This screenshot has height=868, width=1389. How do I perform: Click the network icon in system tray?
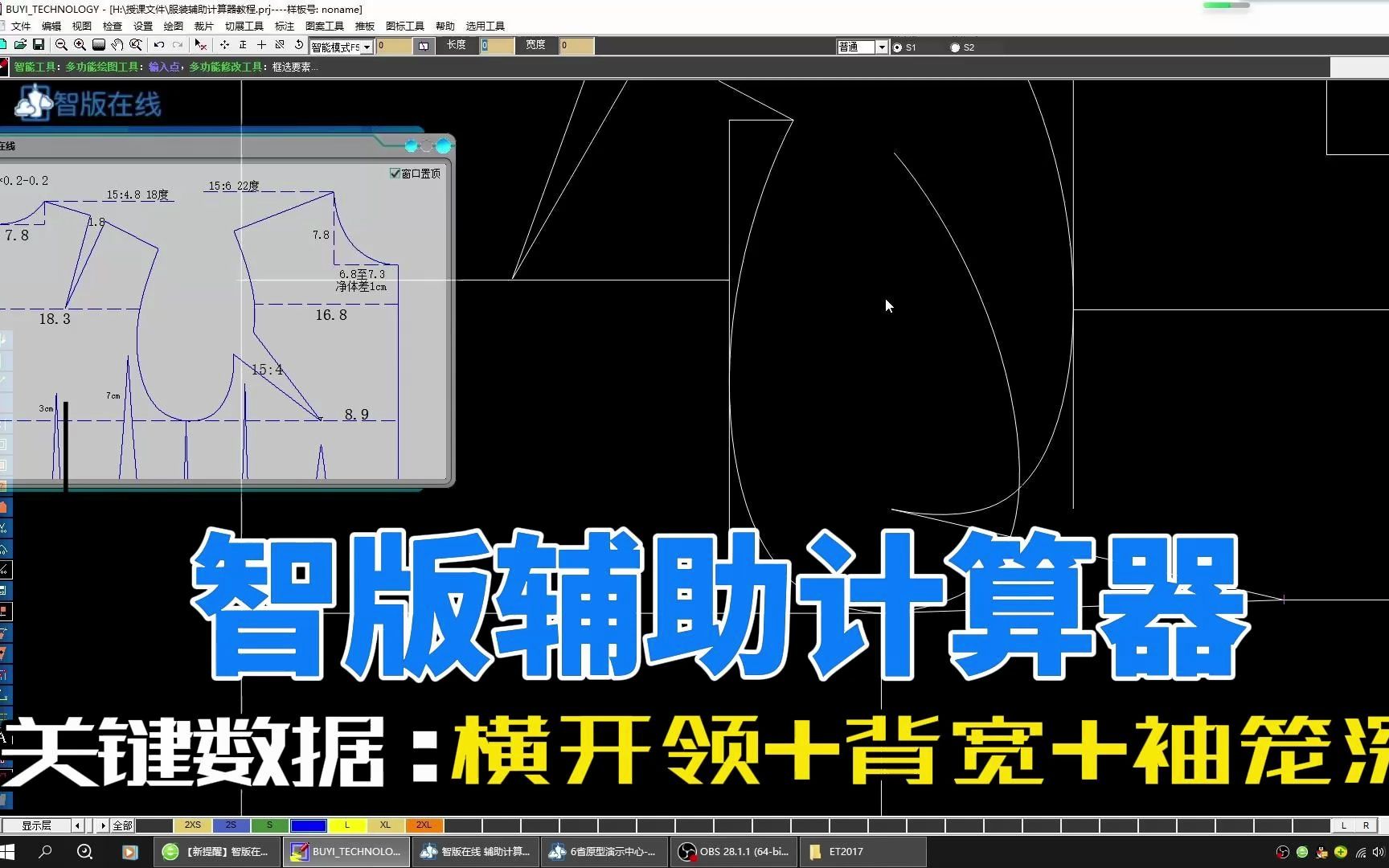[1360, 852]
